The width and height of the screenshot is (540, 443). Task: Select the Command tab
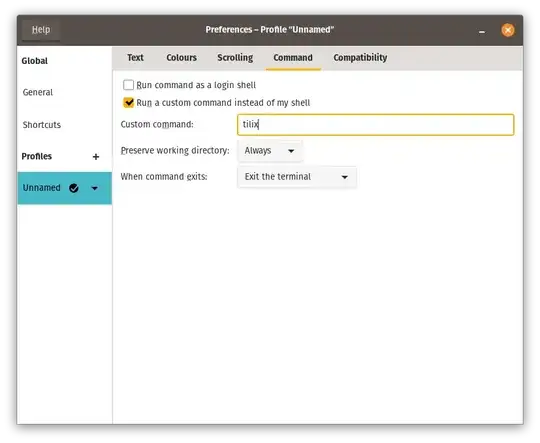[x=293, y=58]
